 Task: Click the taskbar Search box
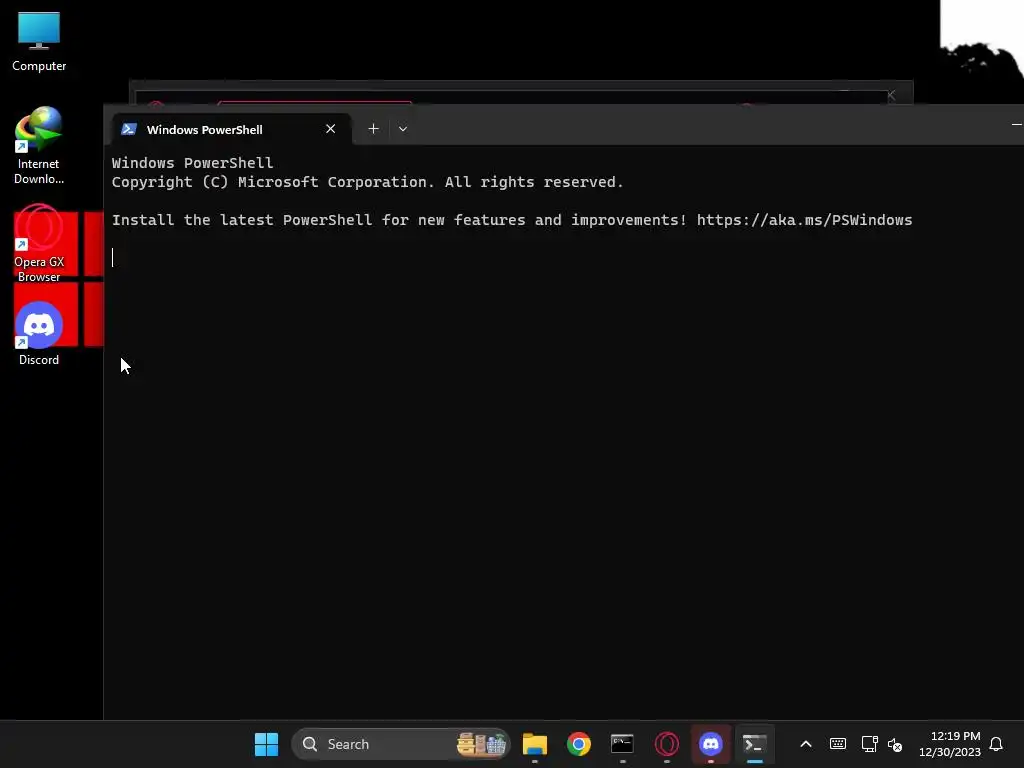click(x=400, y=744)
